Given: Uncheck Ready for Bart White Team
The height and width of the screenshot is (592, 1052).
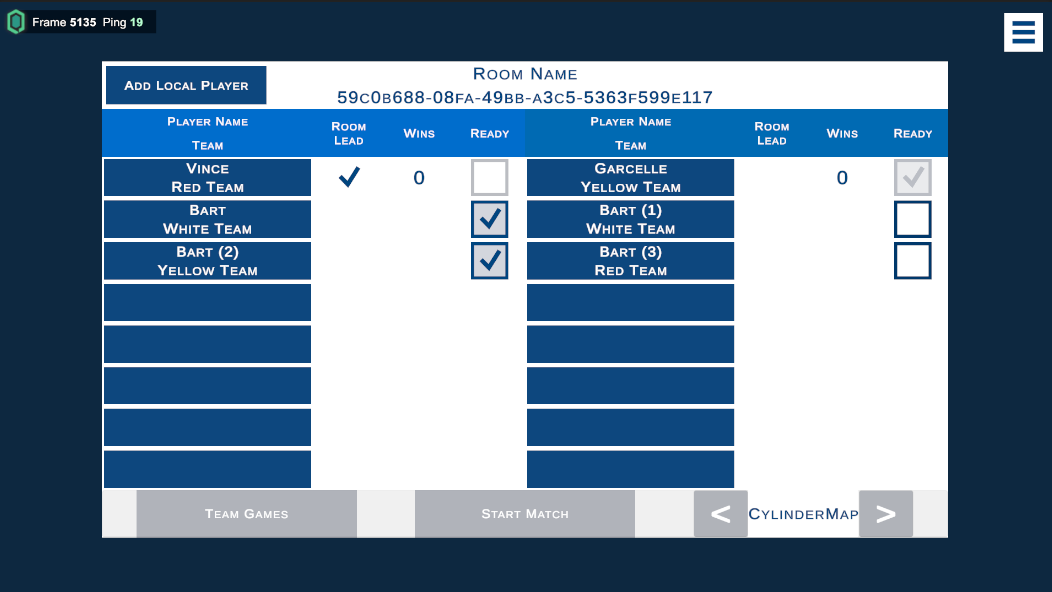Looking at the screenshot, I should 490,219.
